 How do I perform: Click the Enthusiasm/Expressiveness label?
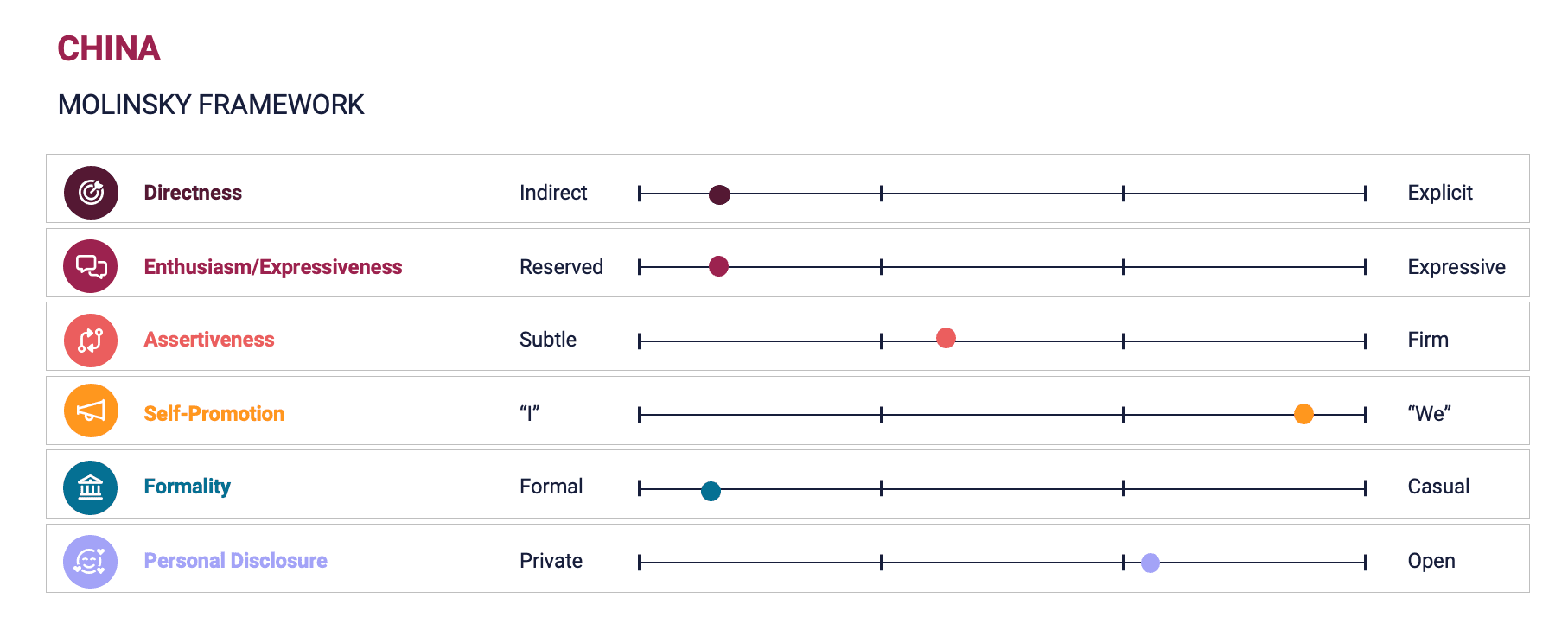[273, 267]
